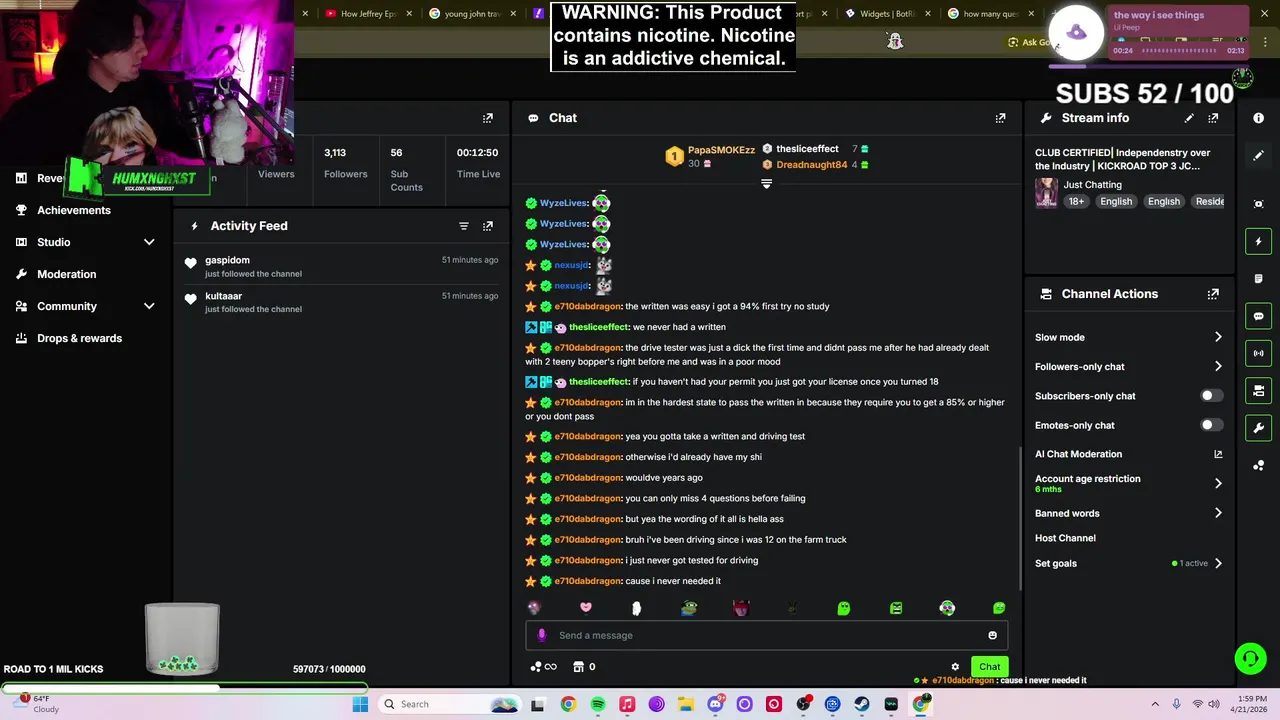Open Slow mode options
This screenshot has height=720, width=1280.
[1128, 337]
